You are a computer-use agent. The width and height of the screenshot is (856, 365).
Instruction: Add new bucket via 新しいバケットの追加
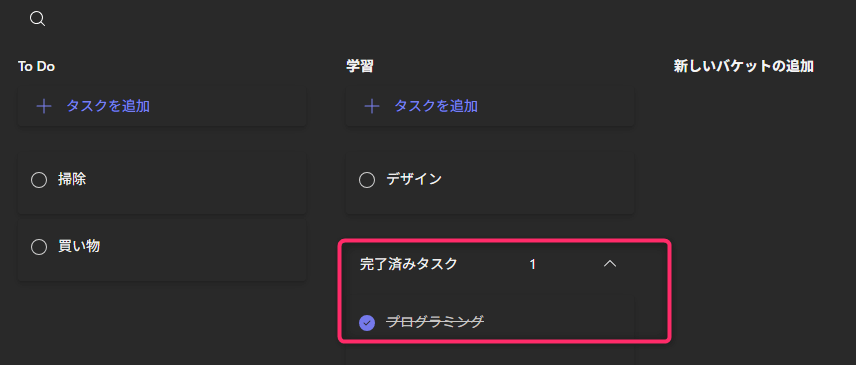pos(744,67)
